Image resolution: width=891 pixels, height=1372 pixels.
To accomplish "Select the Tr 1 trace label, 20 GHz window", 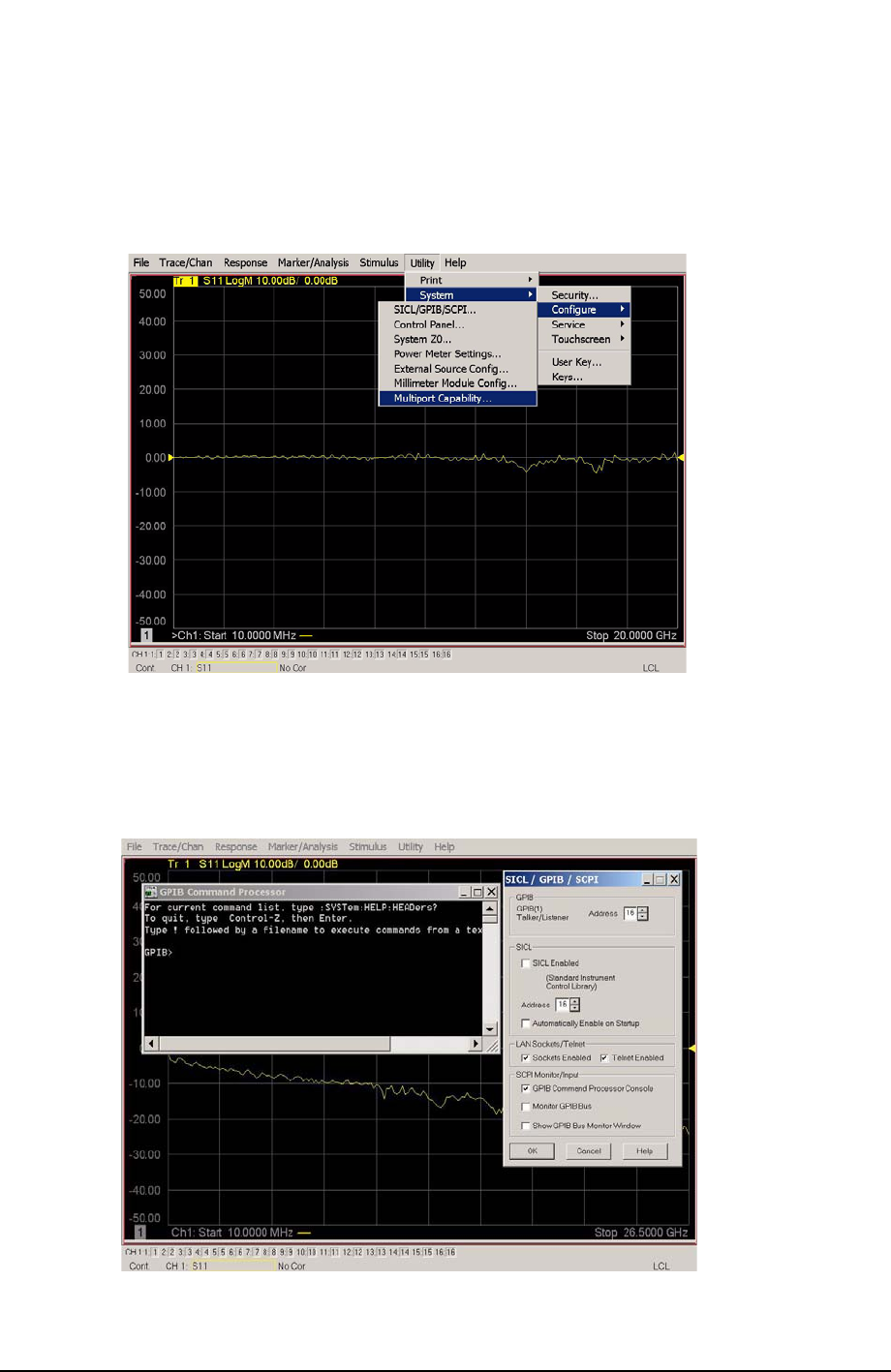I will [185, 281].
